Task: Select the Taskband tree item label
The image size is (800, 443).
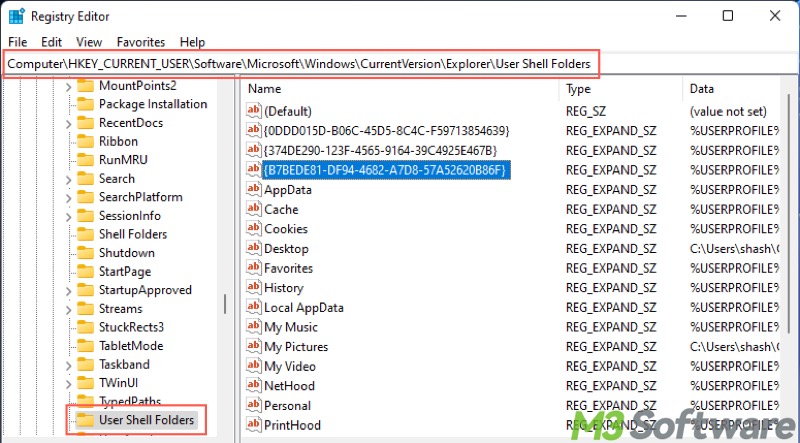Action: click(x=124, y=364)
